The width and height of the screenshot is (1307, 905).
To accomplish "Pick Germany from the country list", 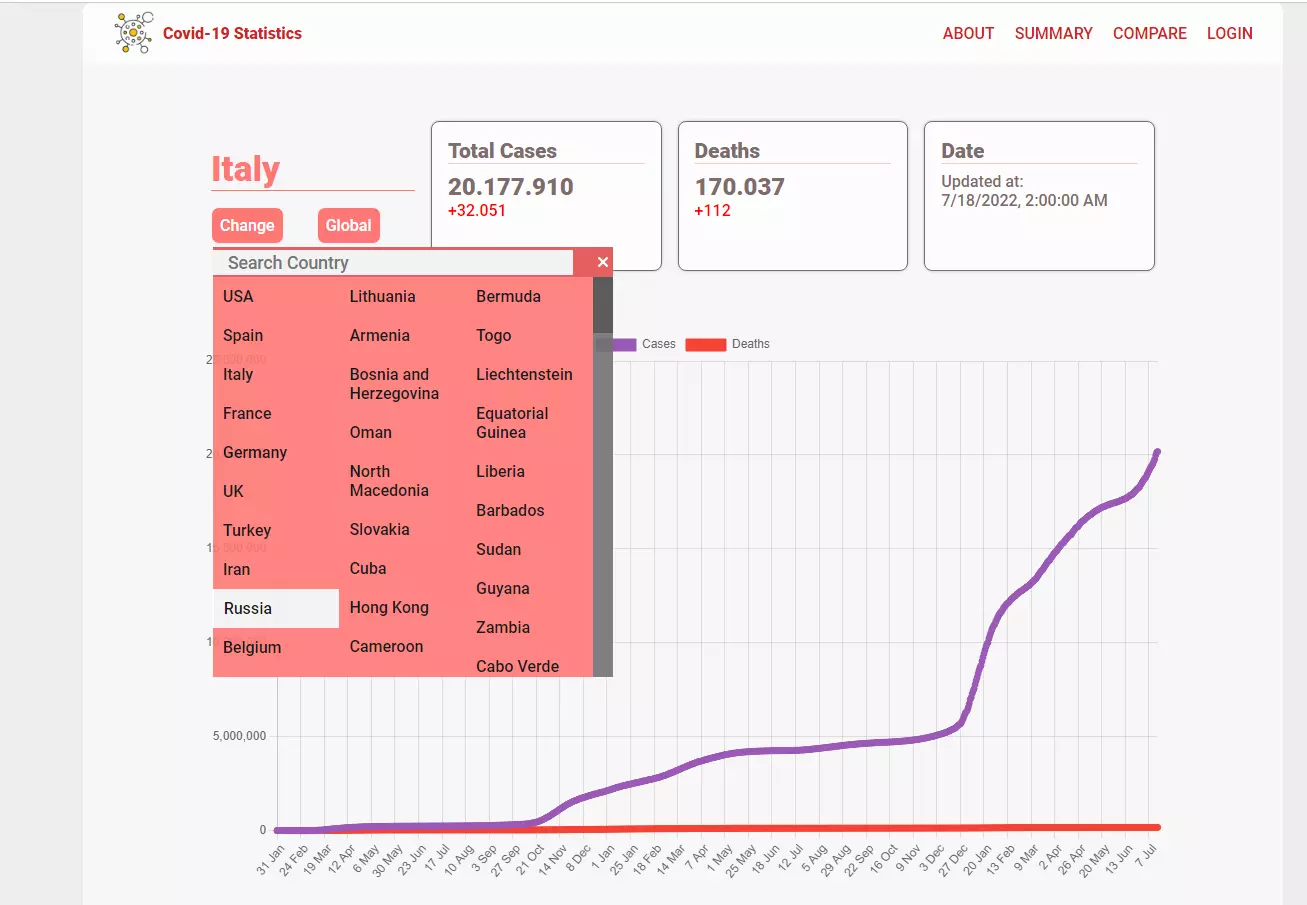I will (x=255, y=452).
